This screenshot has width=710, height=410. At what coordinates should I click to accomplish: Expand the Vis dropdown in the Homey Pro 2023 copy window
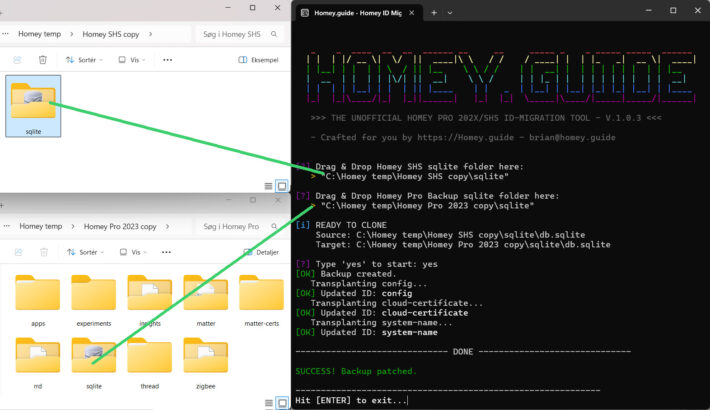pos(134,253)
